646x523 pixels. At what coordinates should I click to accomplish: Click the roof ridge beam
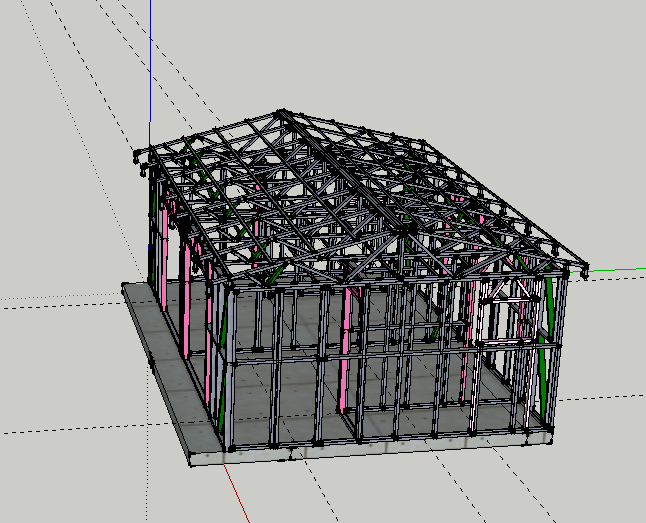[342, 170]
